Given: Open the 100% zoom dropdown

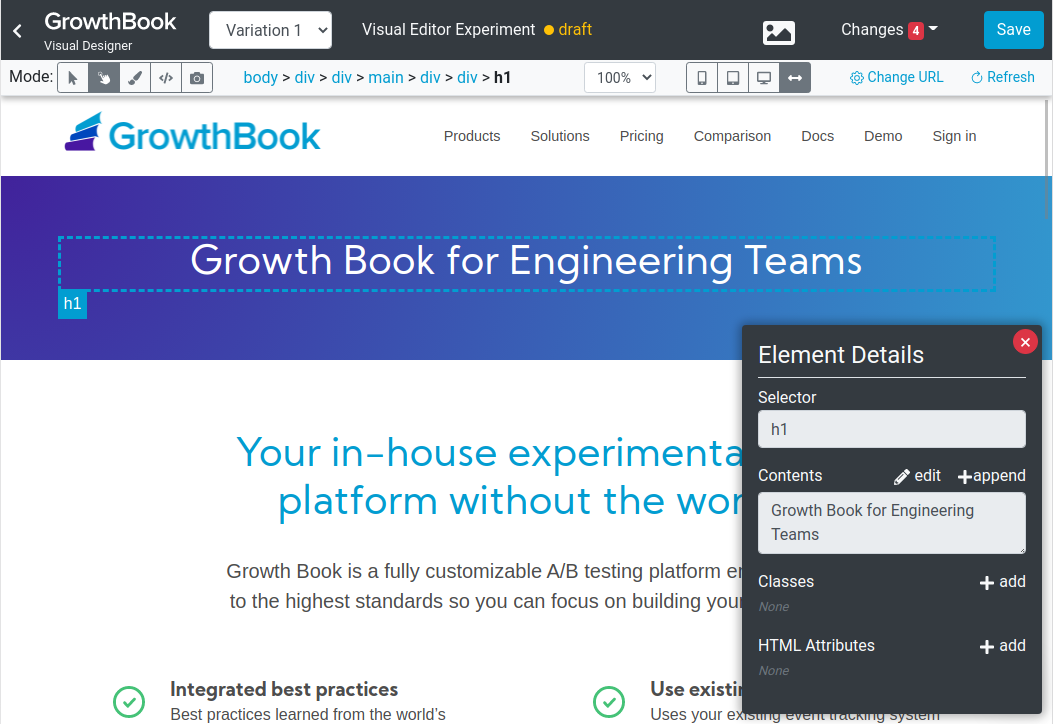Looking at the screenshot, I should pos(620,78).
